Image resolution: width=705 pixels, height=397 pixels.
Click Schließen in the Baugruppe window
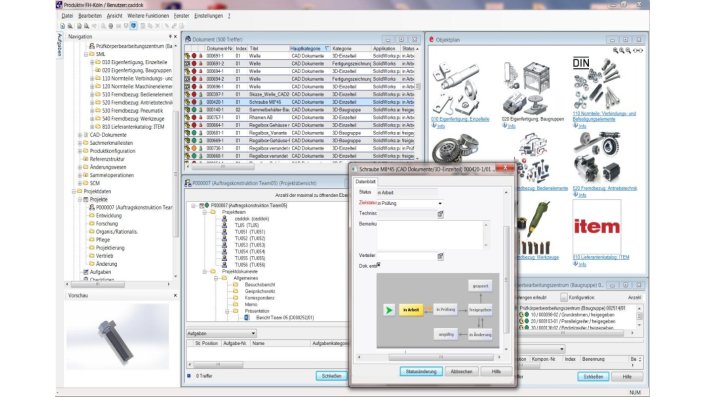pyautogui.click(x=593, y=377)
